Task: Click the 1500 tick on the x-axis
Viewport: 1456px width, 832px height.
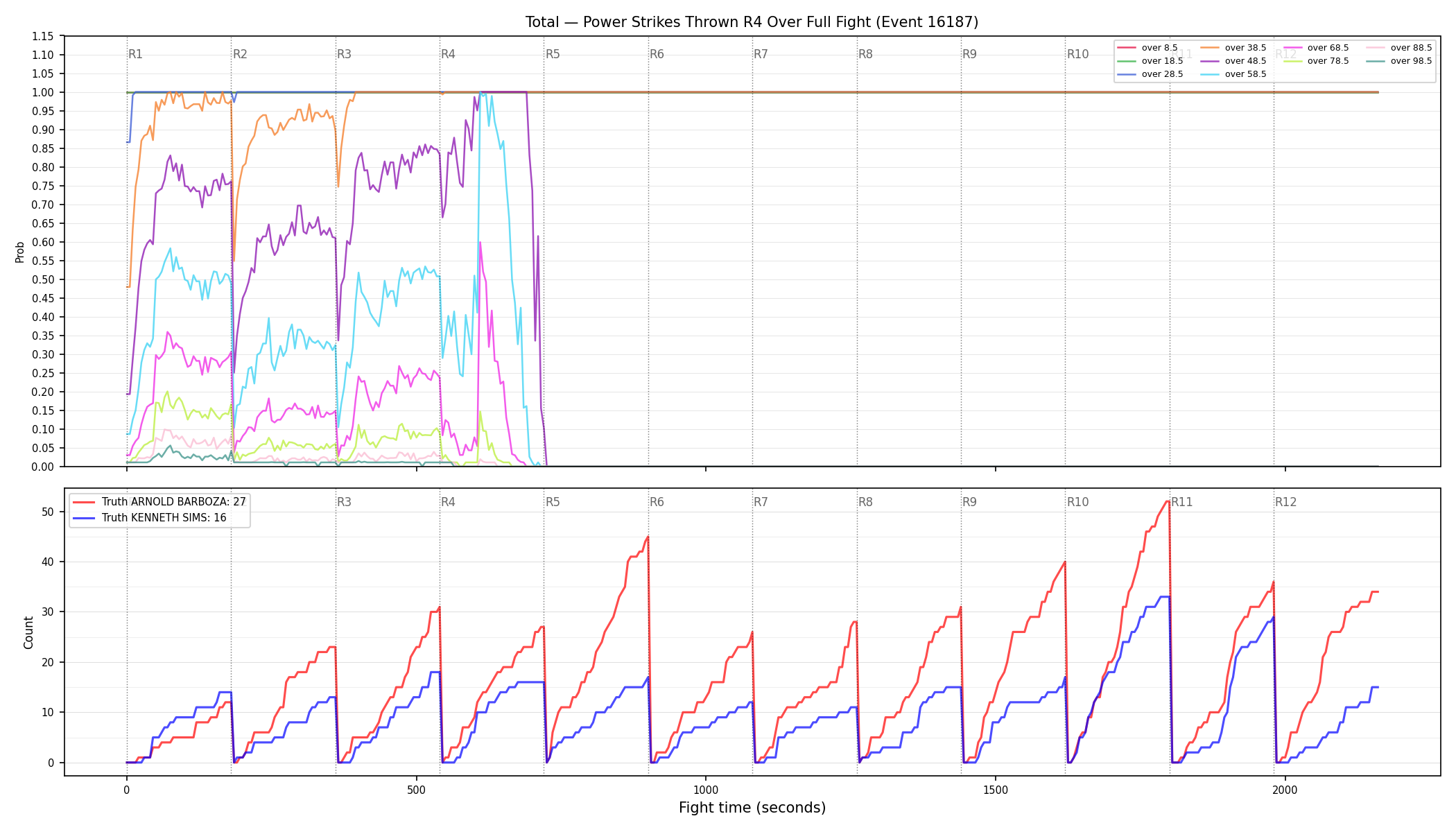Action: pos(996,790)
